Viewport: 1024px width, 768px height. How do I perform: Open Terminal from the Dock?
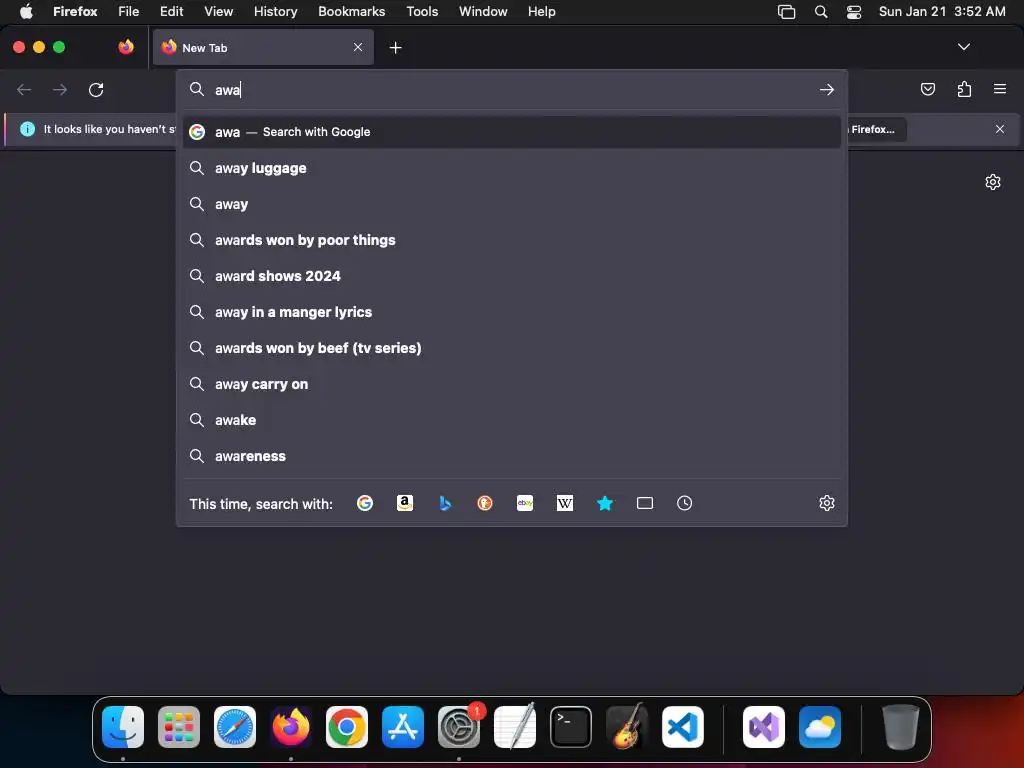[571, 727]
